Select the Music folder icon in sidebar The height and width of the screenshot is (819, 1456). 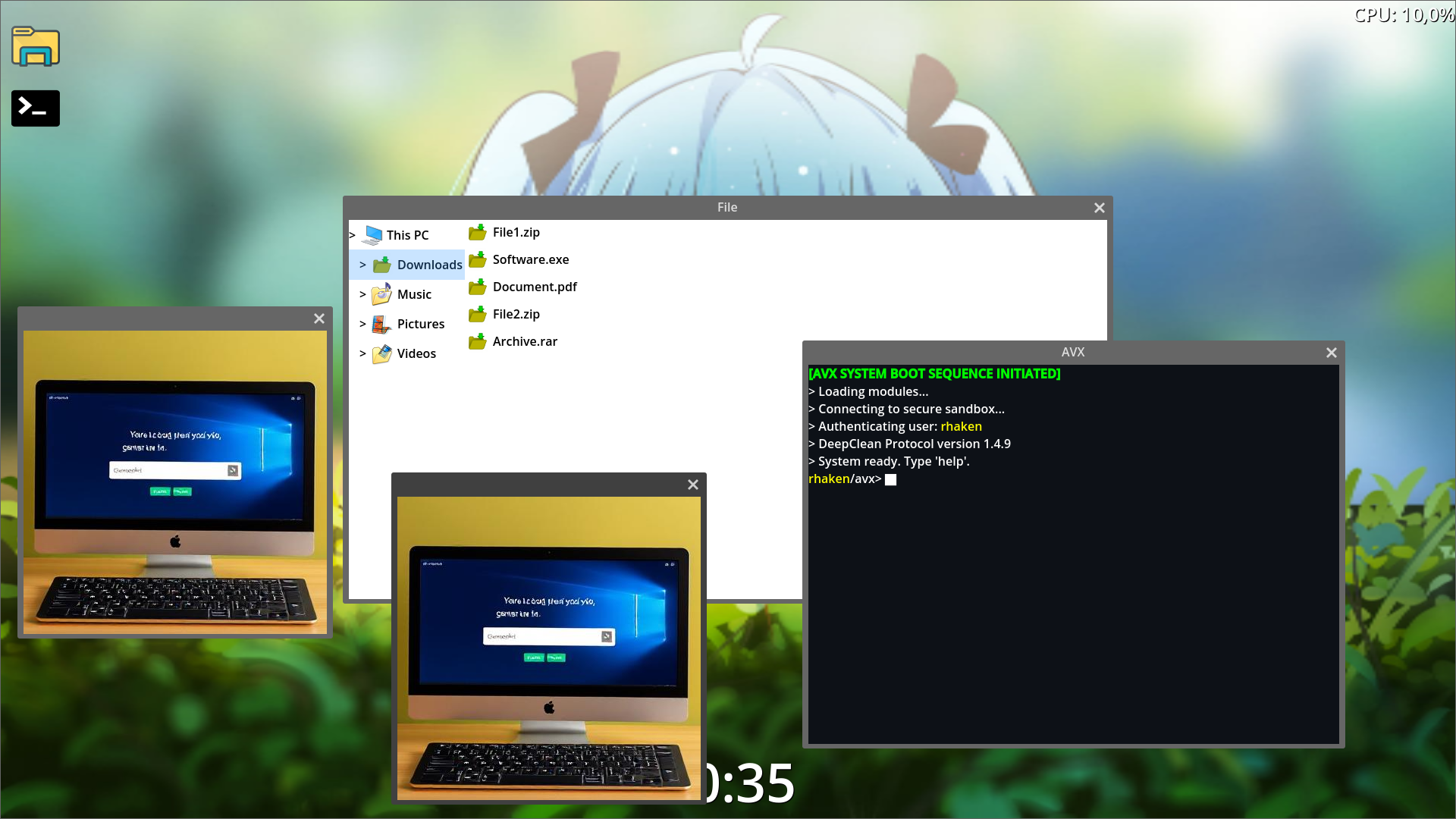pyautogui.click(x=381, y=294)
